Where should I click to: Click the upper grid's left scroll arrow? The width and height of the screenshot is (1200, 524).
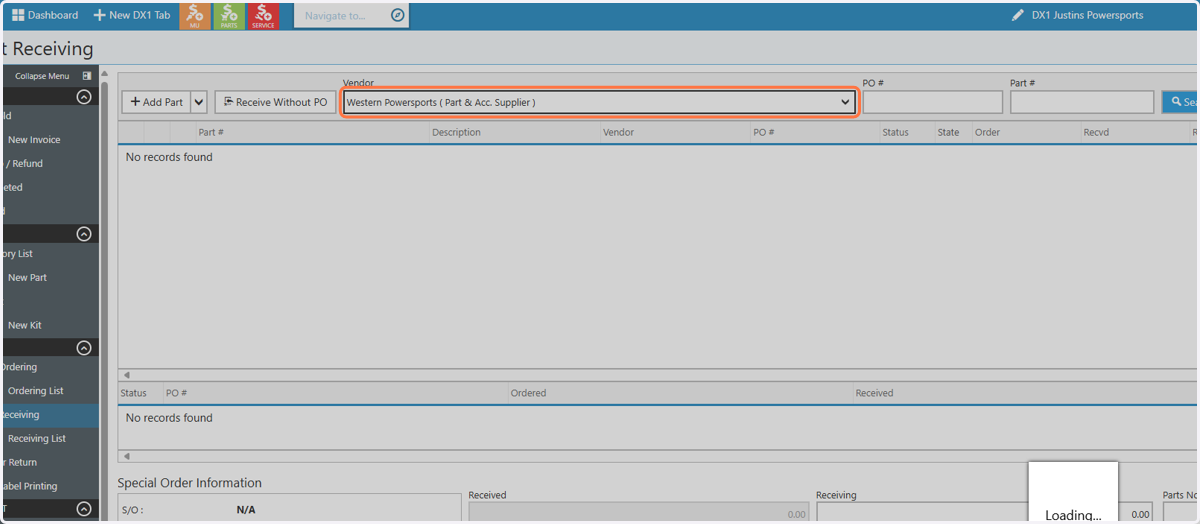coord(126,375)
